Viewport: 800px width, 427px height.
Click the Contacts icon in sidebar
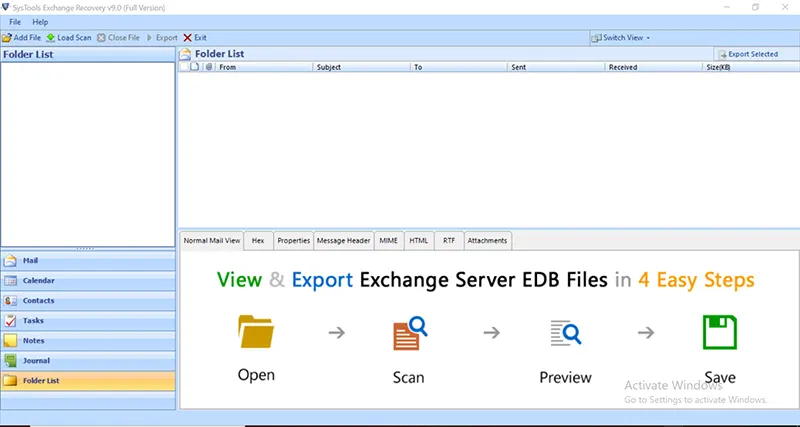pos(10,301)
